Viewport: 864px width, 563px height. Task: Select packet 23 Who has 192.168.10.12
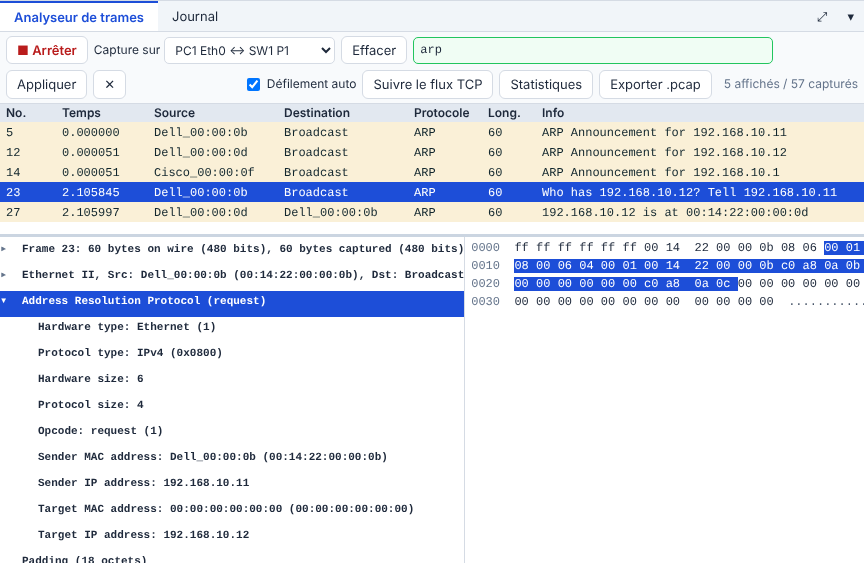pos(432,192)
